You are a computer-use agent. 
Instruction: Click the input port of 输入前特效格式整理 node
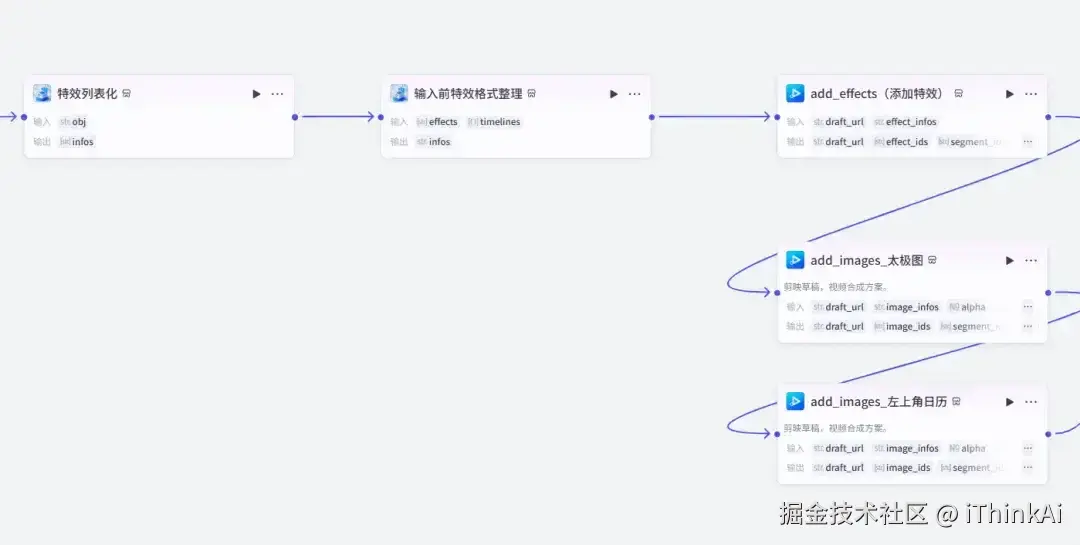point(381,117)
